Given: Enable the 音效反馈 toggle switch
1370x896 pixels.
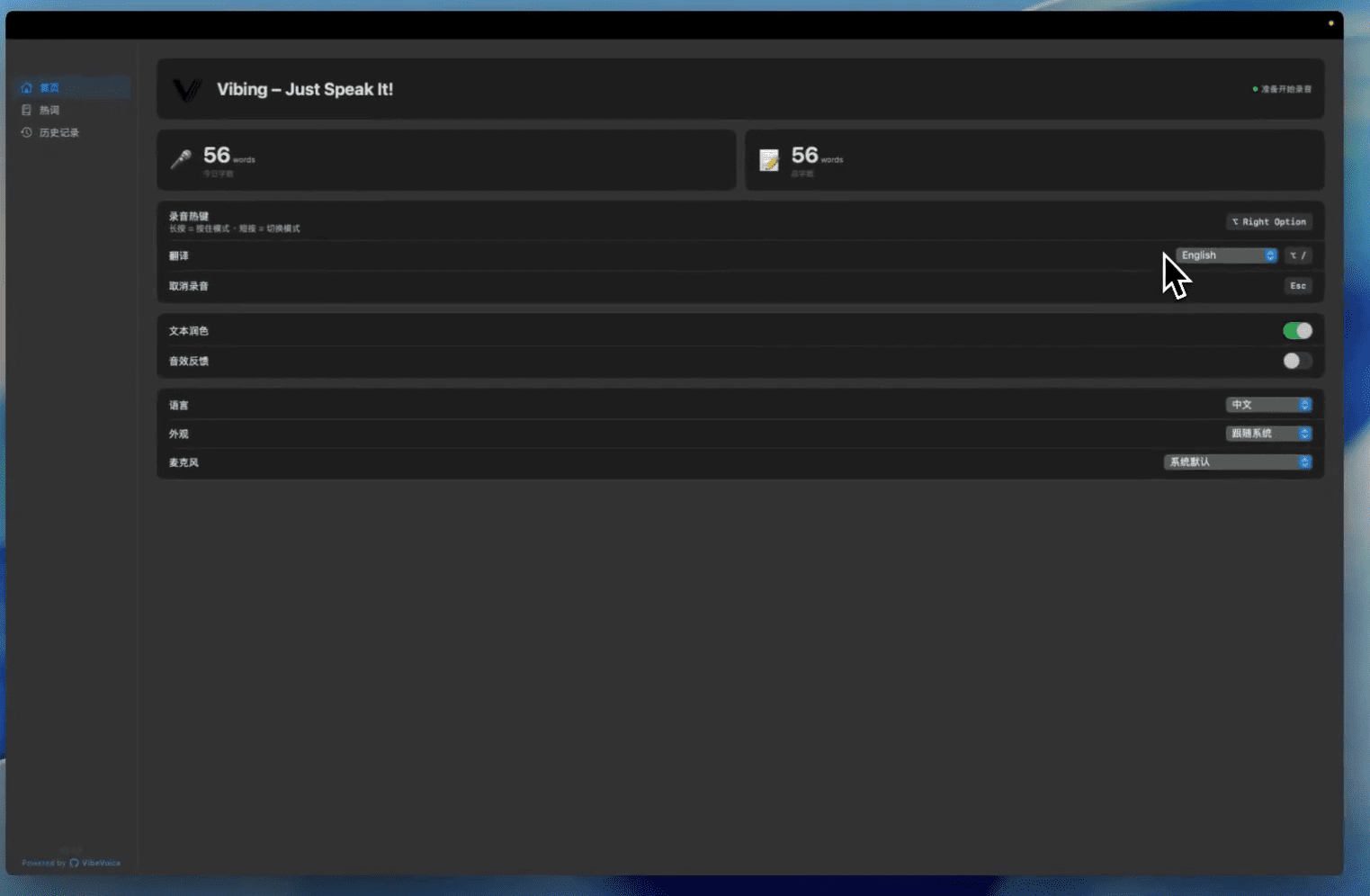Looking at the screenshot, I should point(1296,362).
